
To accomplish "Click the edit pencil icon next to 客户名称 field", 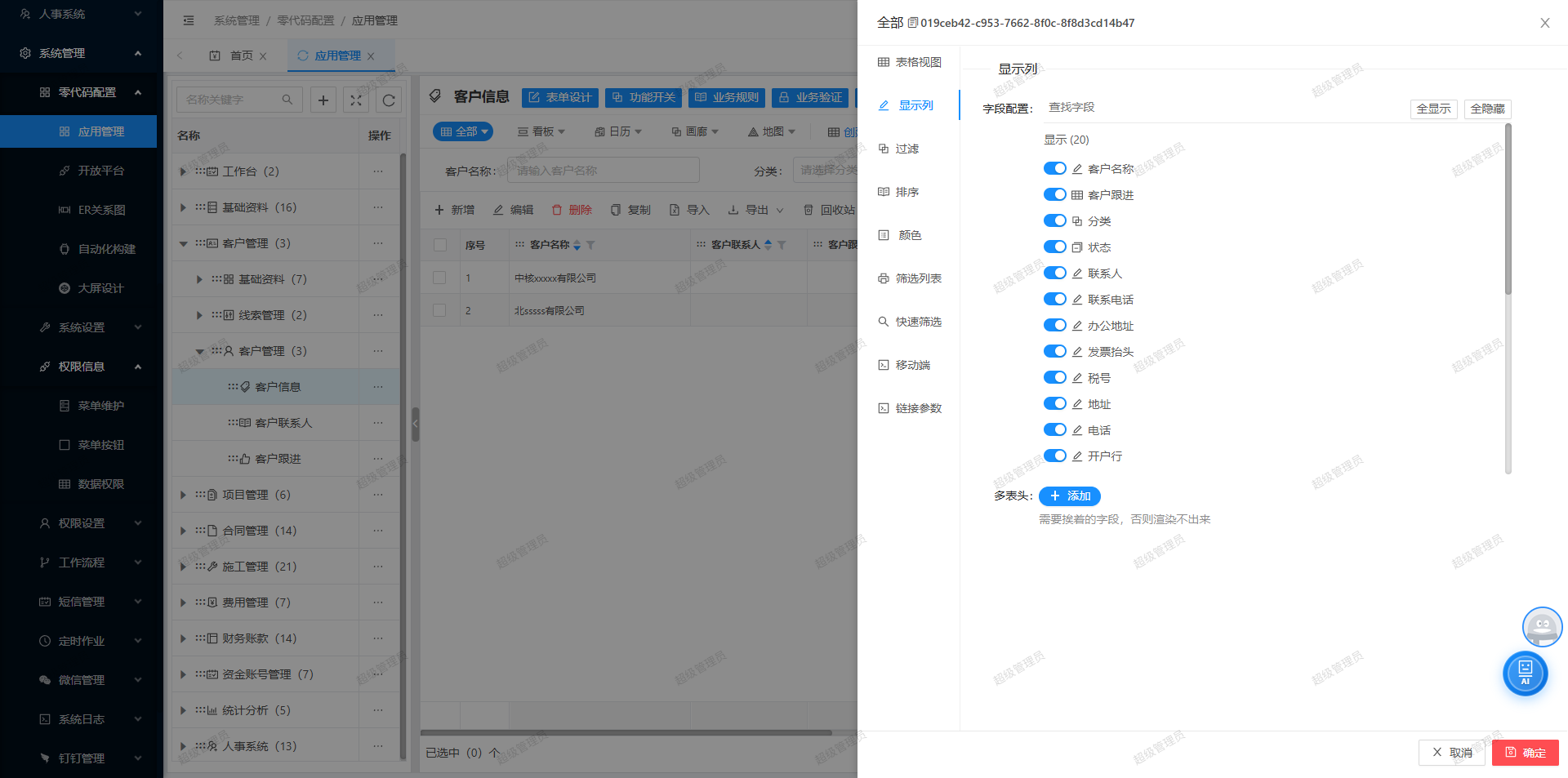I will pos(1077,169).
